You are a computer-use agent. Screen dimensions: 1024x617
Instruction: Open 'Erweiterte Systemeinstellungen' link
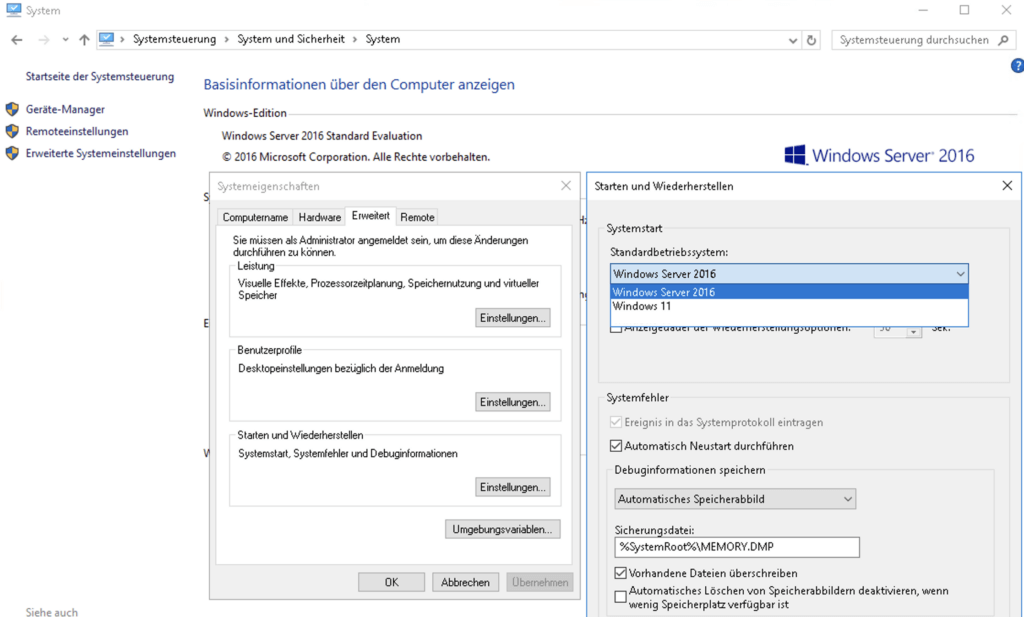pyautogui.click(x=100, y=154)
